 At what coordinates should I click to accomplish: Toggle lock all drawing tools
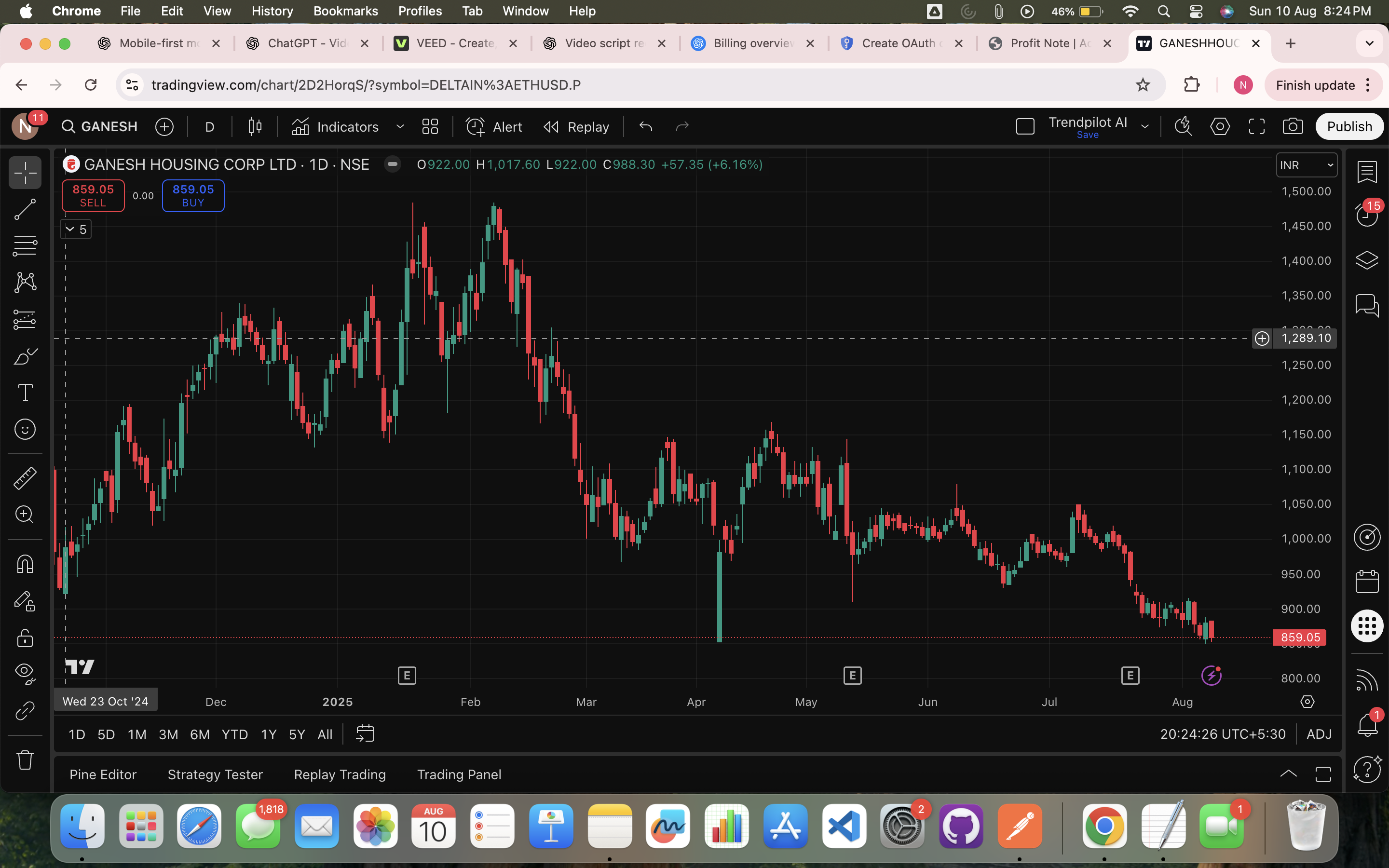click(25, 638)
